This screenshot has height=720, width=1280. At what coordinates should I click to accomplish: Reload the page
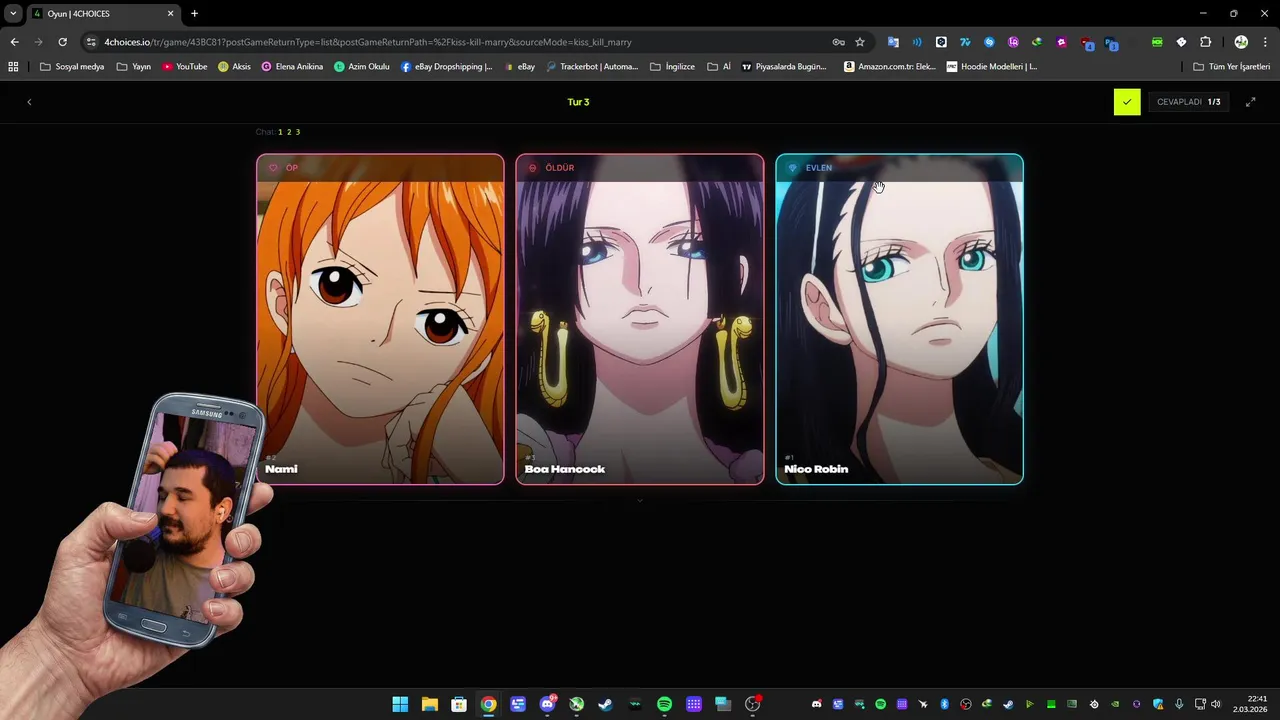[x=62, y=42]
